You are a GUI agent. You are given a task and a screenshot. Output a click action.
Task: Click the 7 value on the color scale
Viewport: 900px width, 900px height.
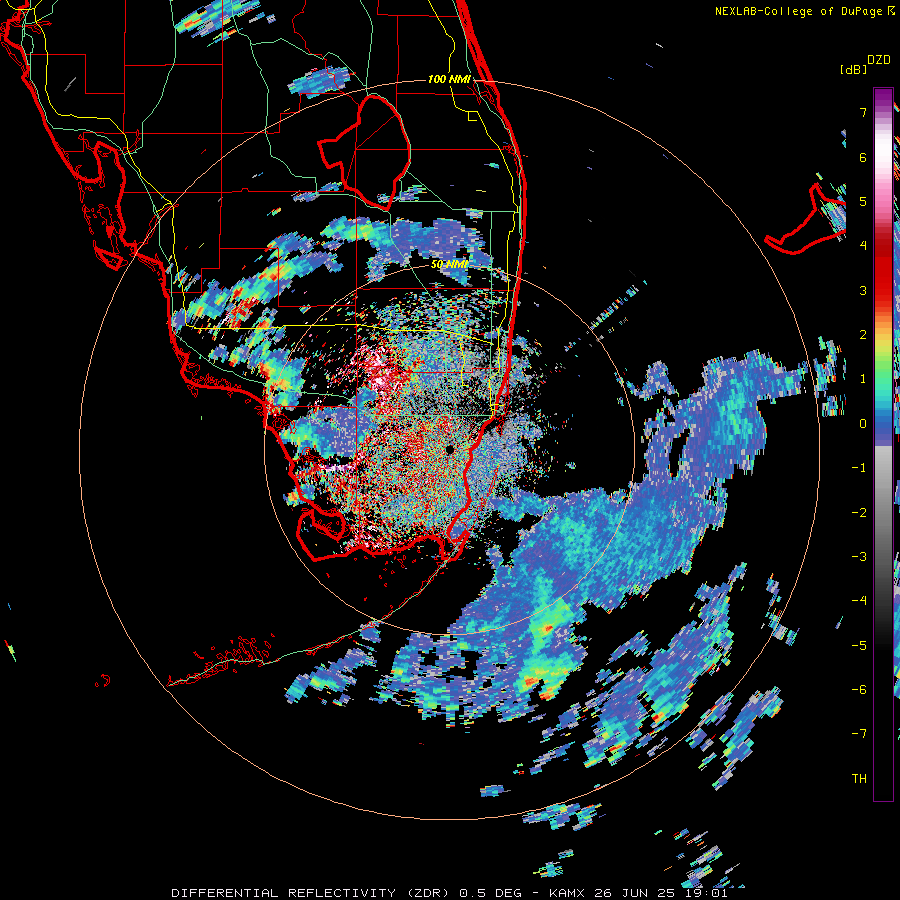(863, 112)
